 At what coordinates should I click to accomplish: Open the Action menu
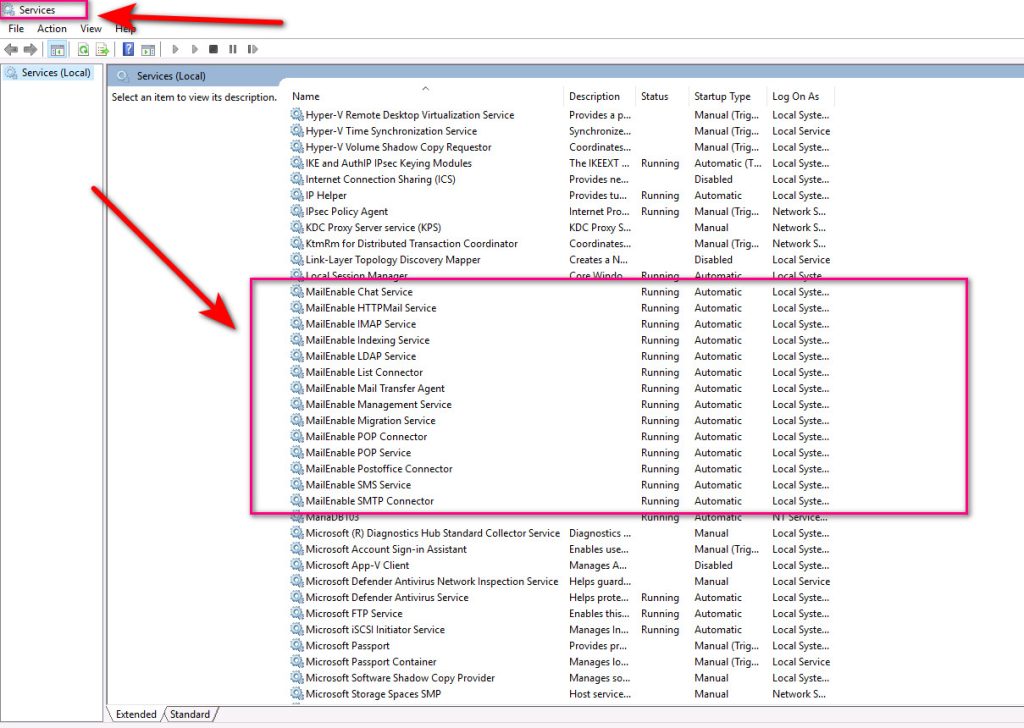[52, 29]
